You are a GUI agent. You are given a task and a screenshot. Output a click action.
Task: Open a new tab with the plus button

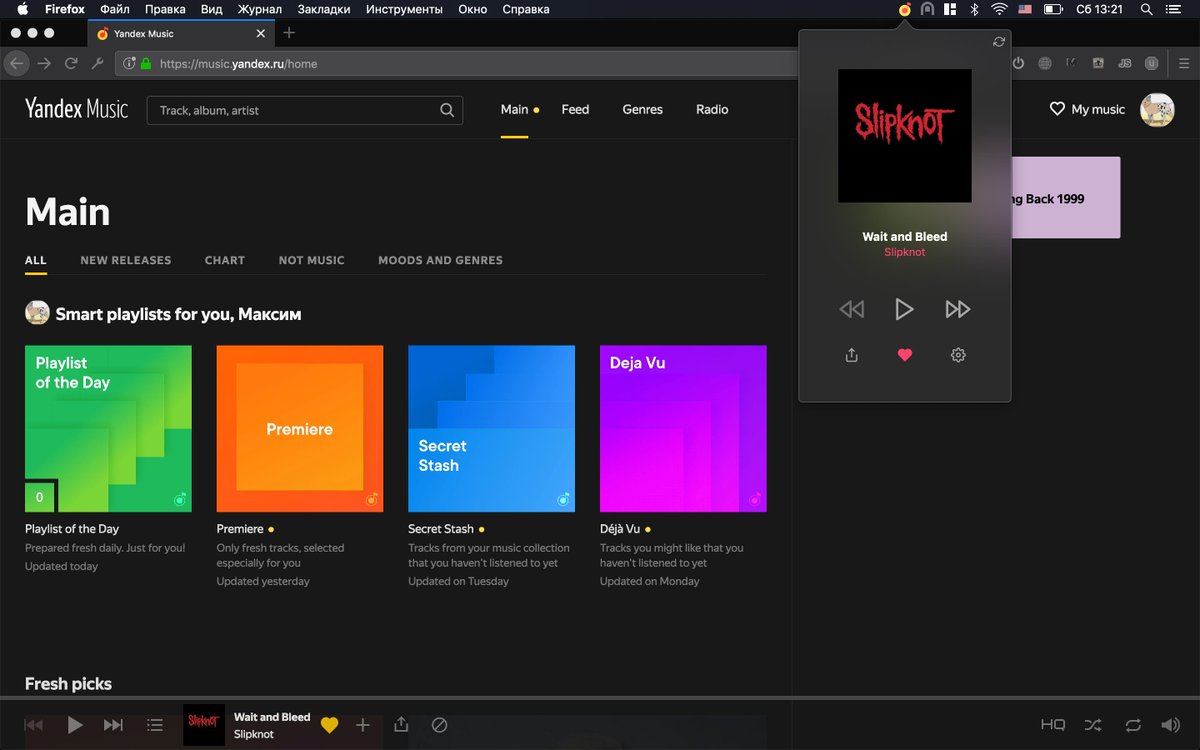tap(289, 33)
